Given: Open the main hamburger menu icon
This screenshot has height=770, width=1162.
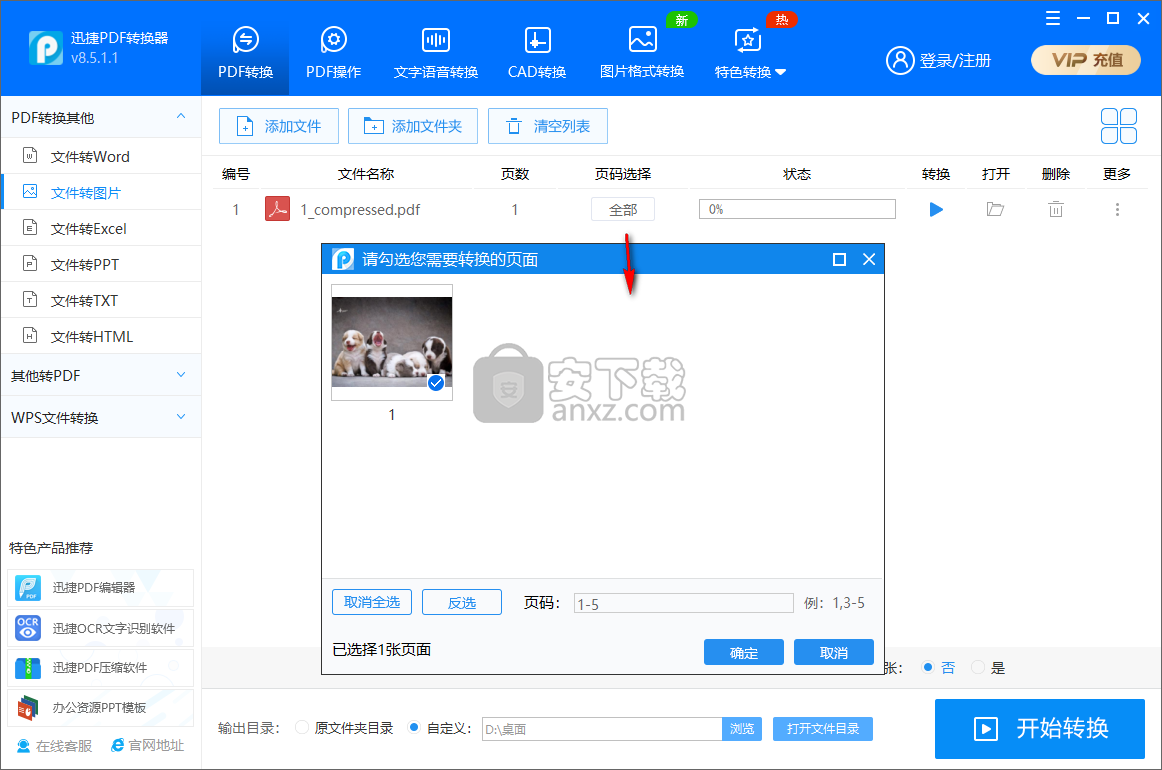Looking at the screenshot, I should [x=1052, y=19].
